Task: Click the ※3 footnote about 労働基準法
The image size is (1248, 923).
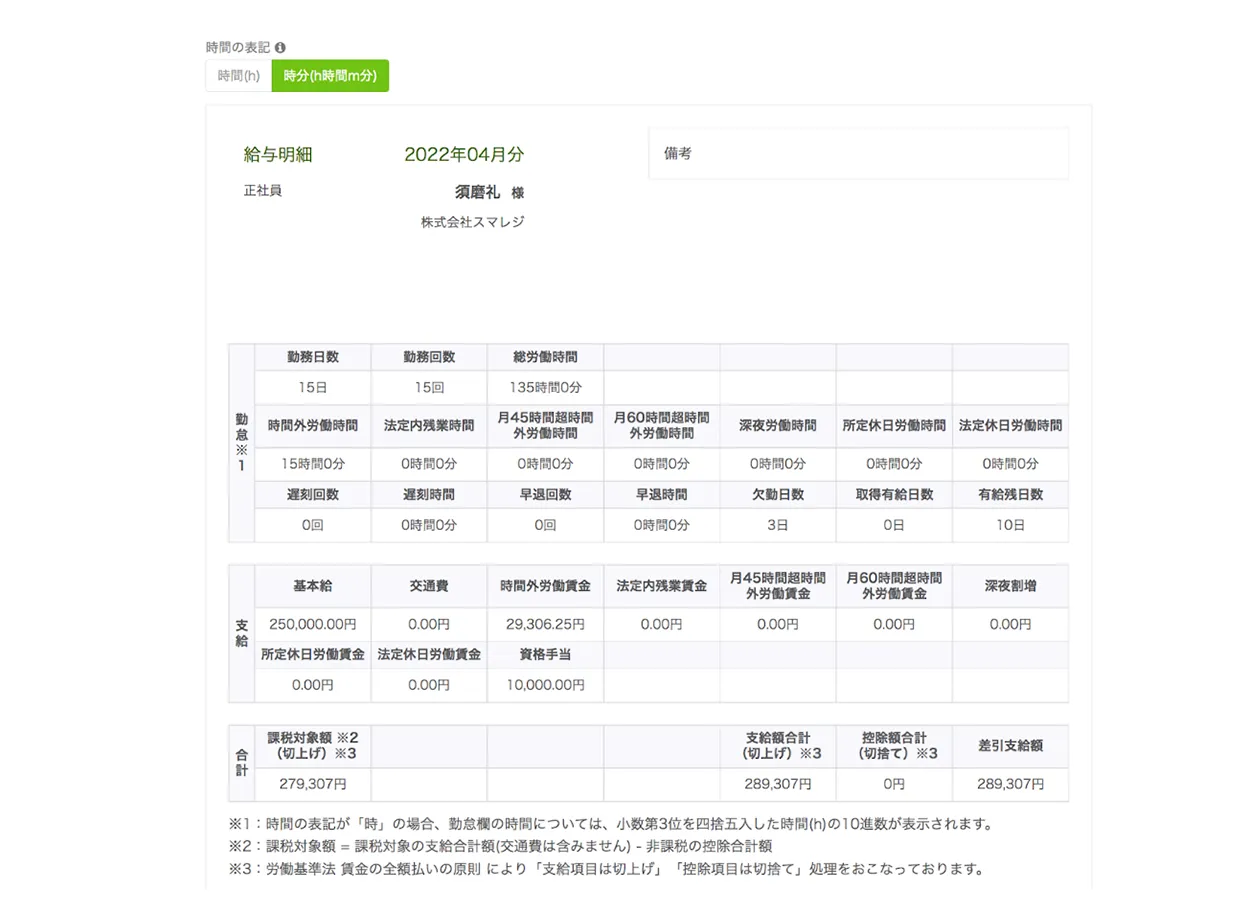Action: [606, 868]
